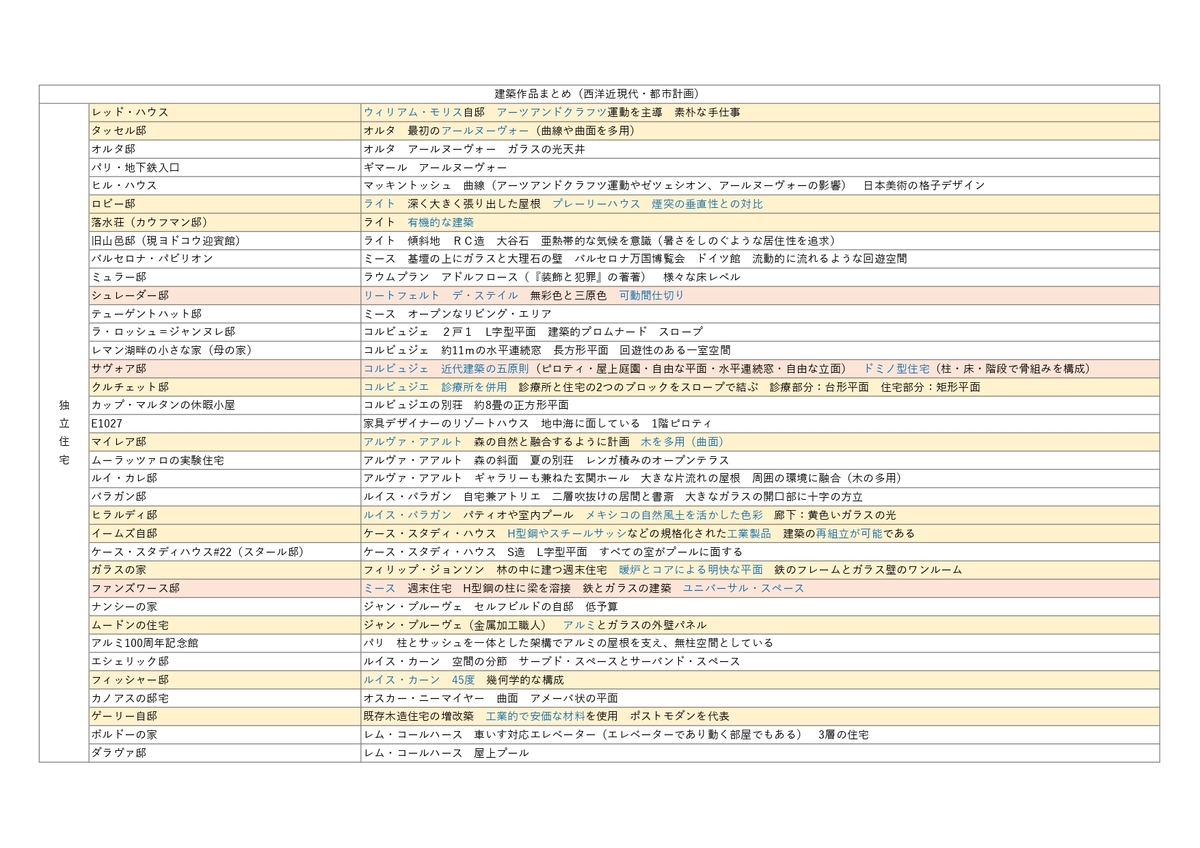Click description starting 家具デザイナーのリゾートハウス
The image size is (1200, 848).
pos(760,423)
